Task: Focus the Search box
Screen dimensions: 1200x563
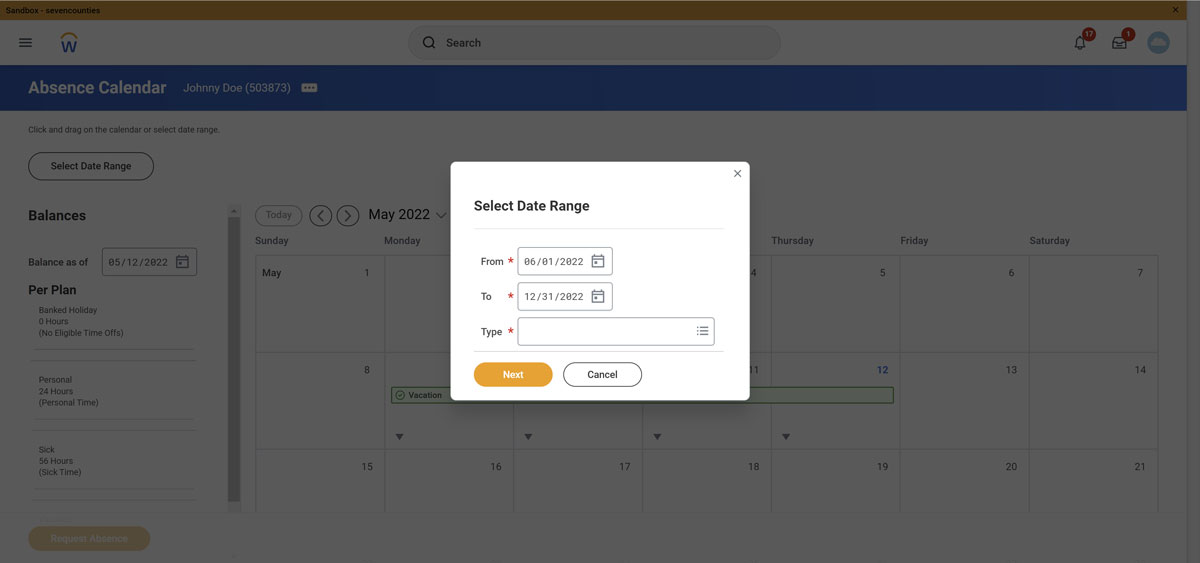Action: pyautogui.click(x=594, y=43)
